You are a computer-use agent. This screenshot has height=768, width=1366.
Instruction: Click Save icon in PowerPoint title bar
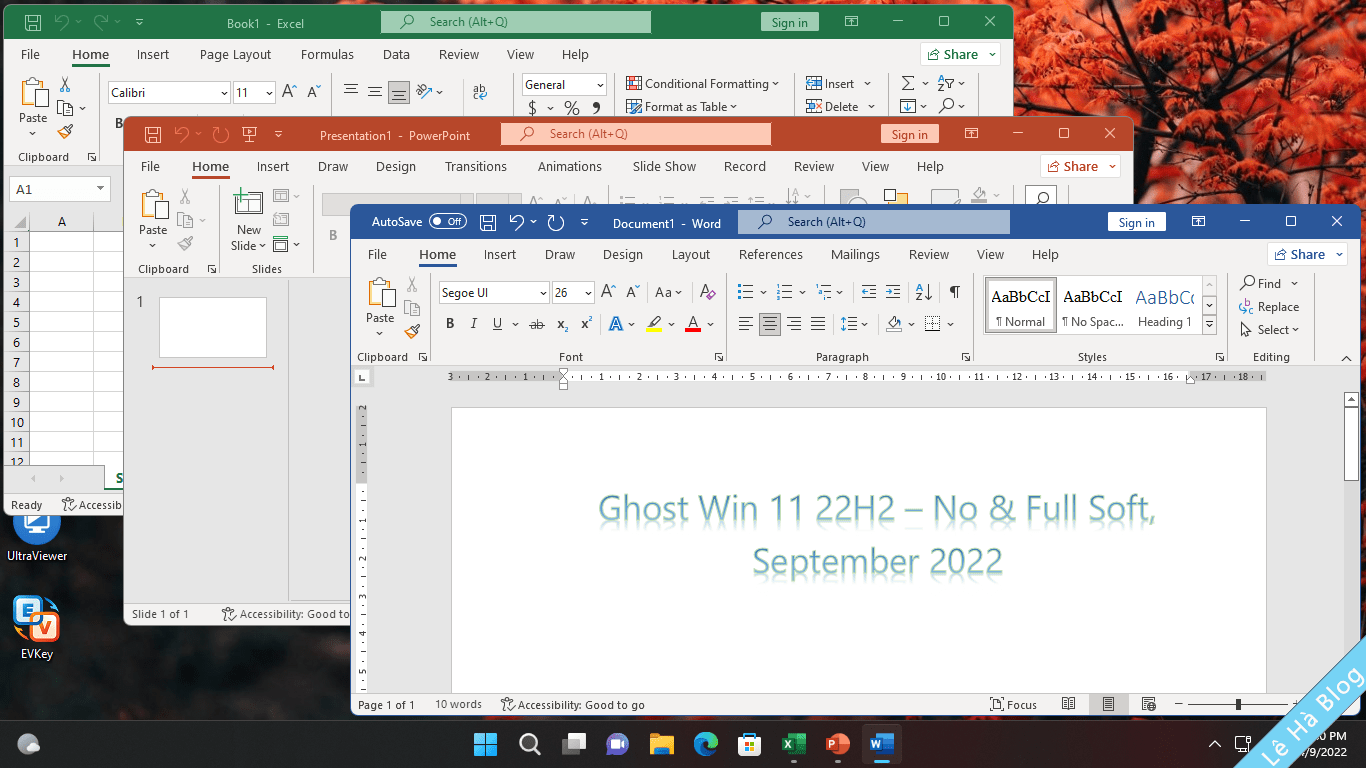(x=153, y=134)
